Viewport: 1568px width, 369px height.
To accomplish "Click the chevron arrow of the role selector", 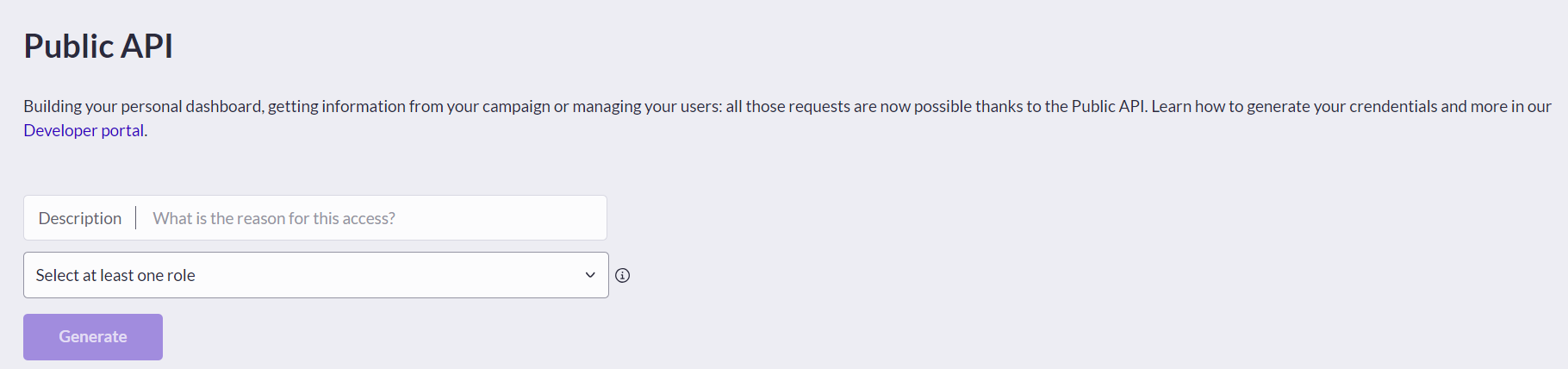I will [590, 275].
